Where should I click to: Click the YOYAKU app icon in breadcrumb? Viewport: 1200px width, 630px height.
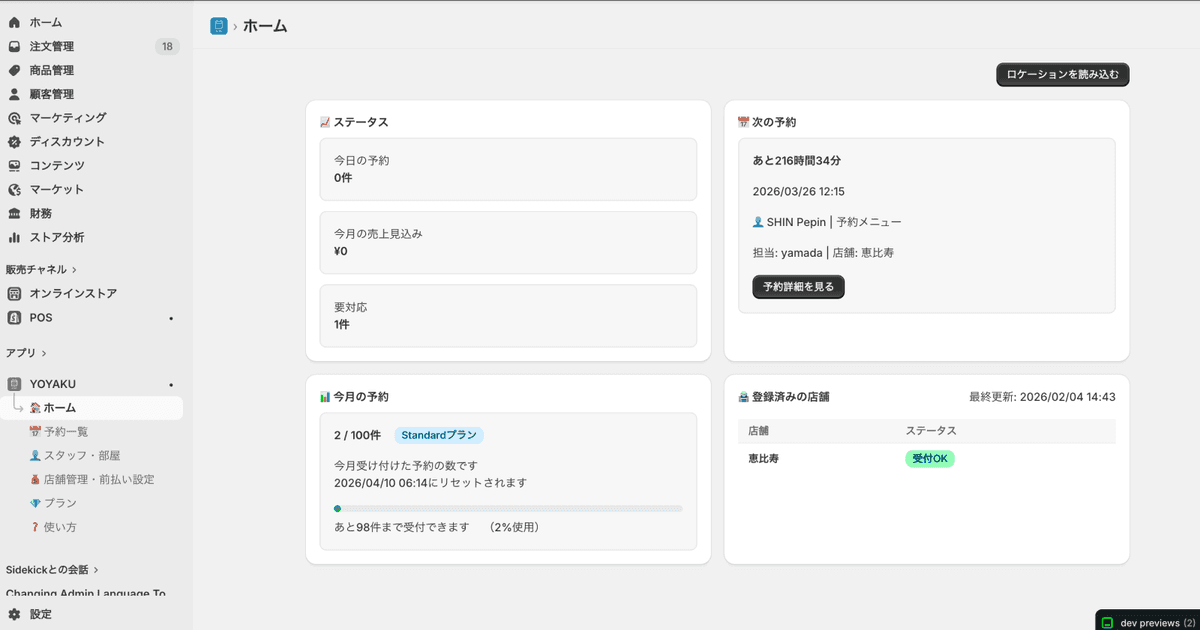(x=219, y=26)
